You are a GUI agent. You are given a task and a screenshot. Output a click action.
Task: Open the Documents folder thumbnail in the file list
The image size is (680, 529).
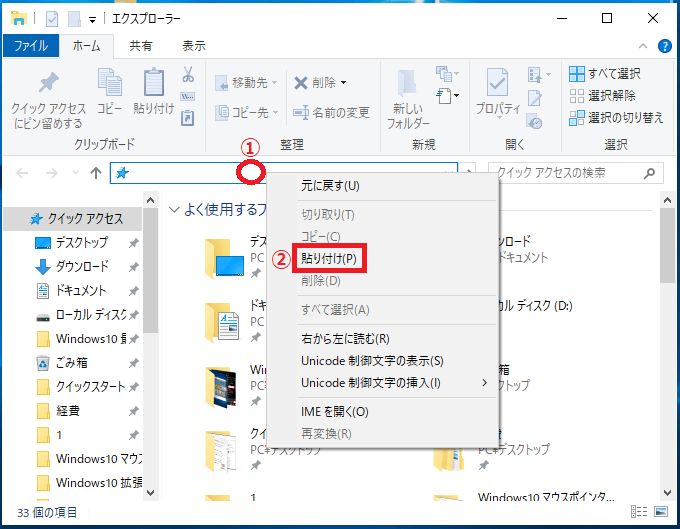point(222,323)
